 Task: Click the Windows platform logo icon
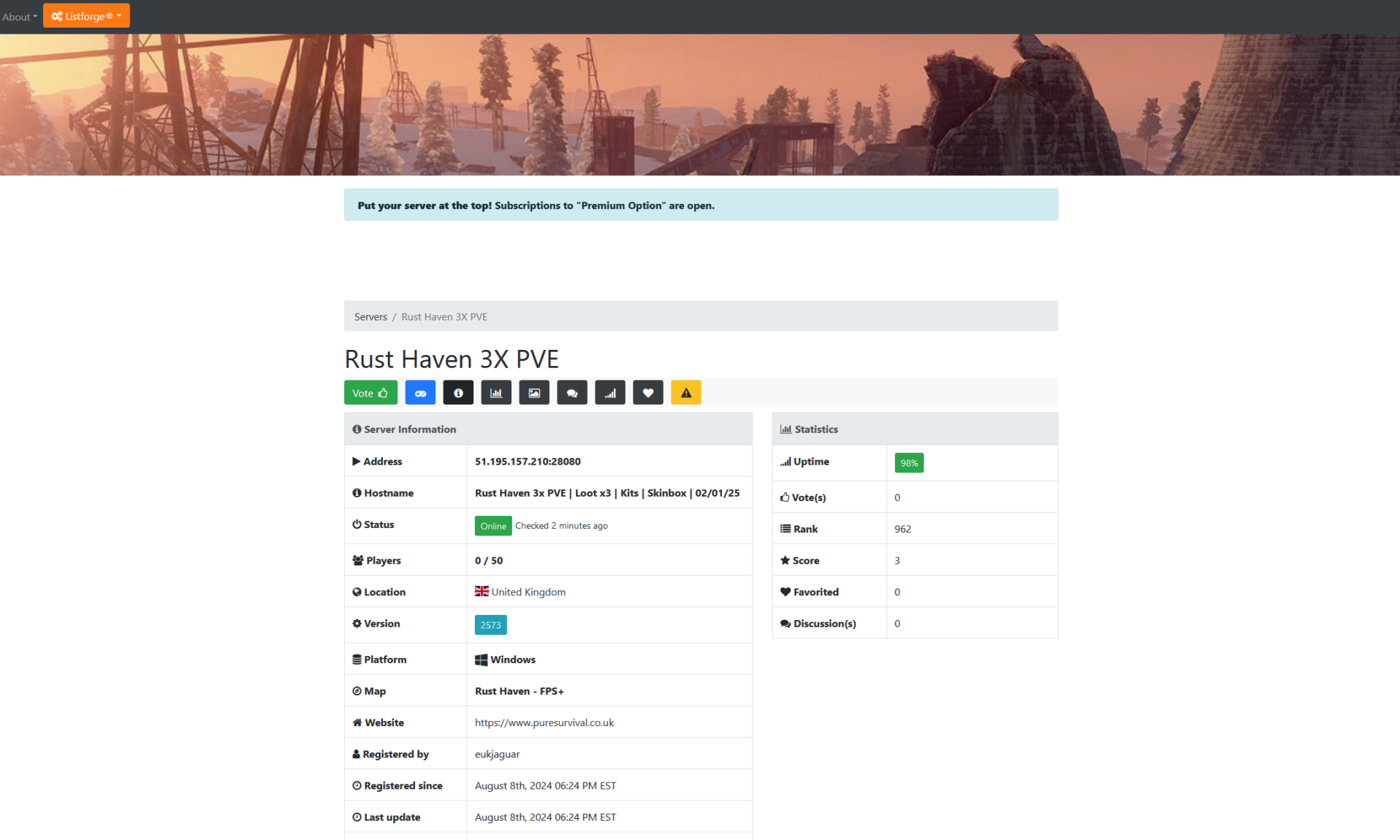481,660
